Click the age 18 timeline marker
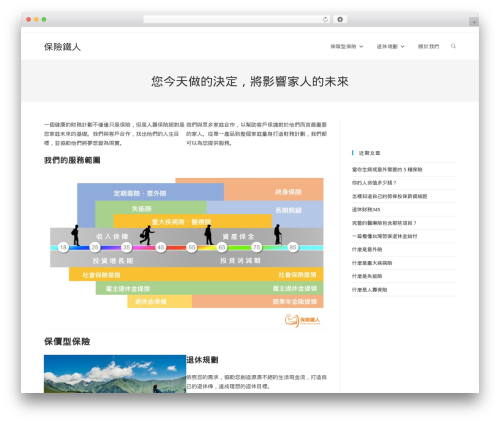Screen dimensions: 500x423 coord(63,247)
